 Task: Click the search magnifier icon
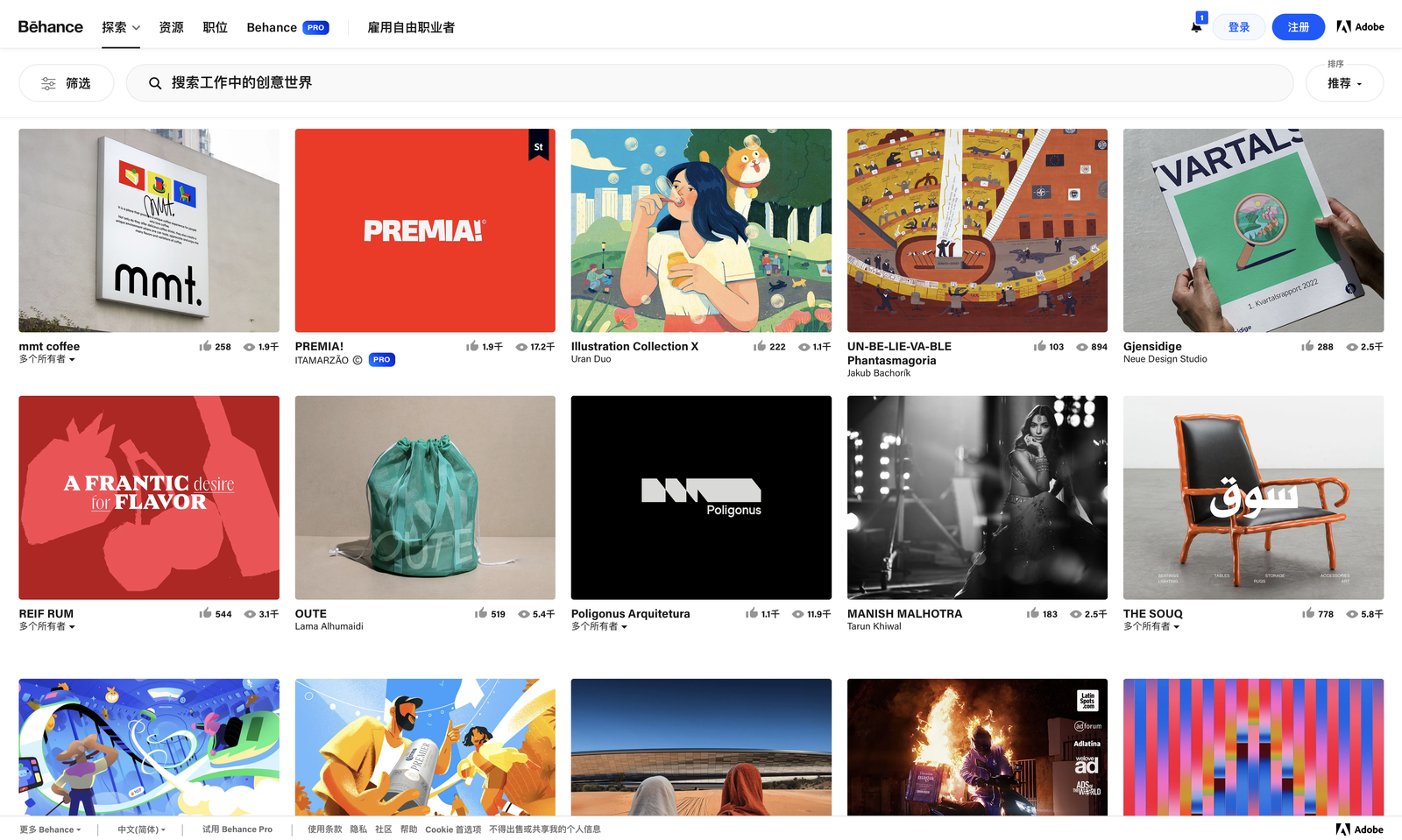tap(155, 83)
